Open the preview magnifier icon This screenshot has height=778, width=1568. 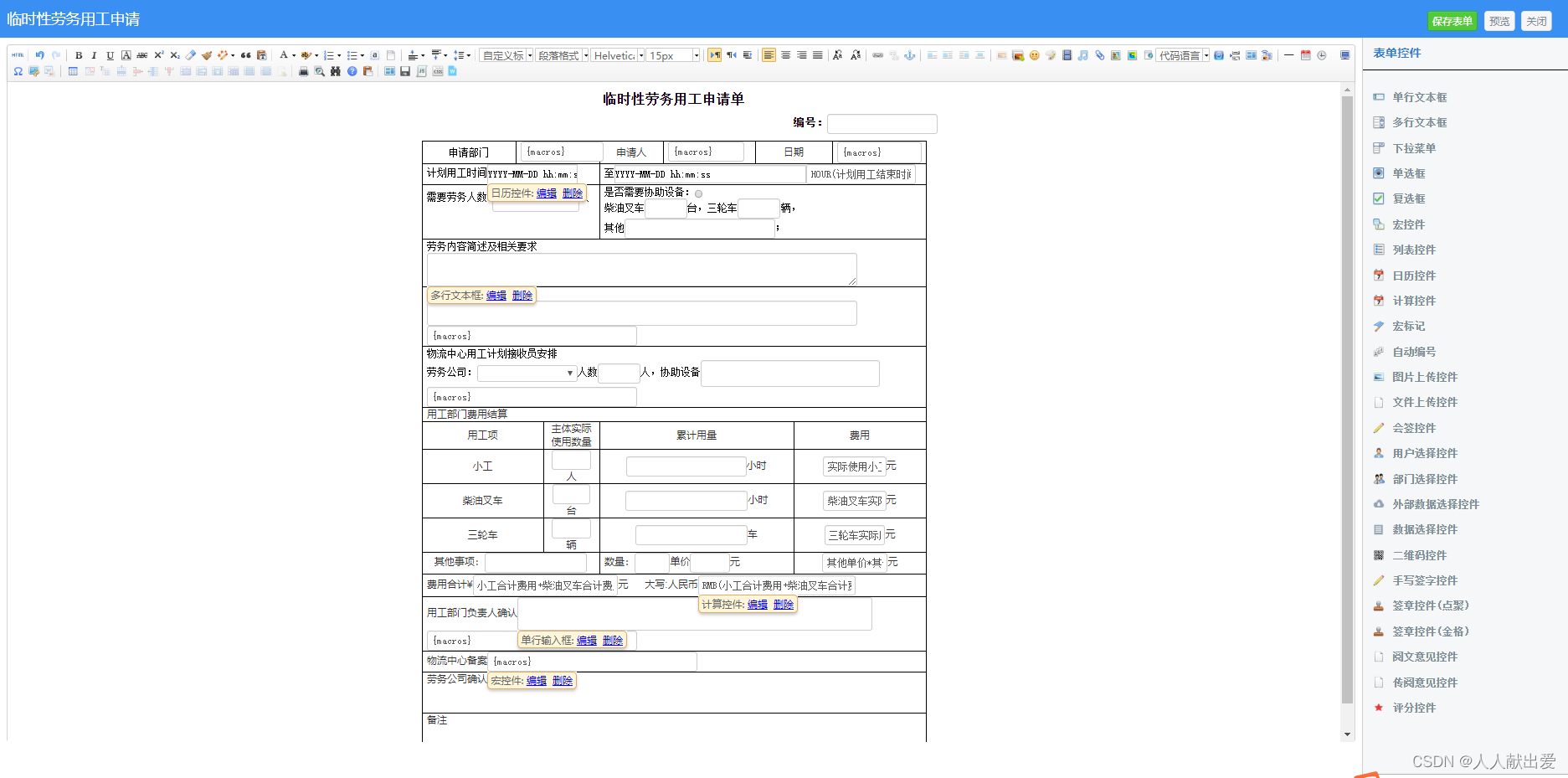coord(319,71)
